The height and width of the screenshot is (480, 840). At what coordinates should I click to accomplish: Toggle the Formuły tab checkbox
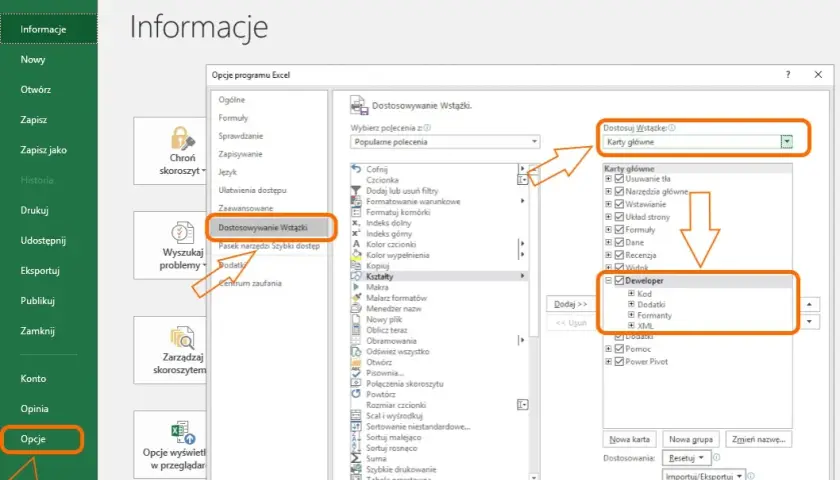tap(619, 229)
